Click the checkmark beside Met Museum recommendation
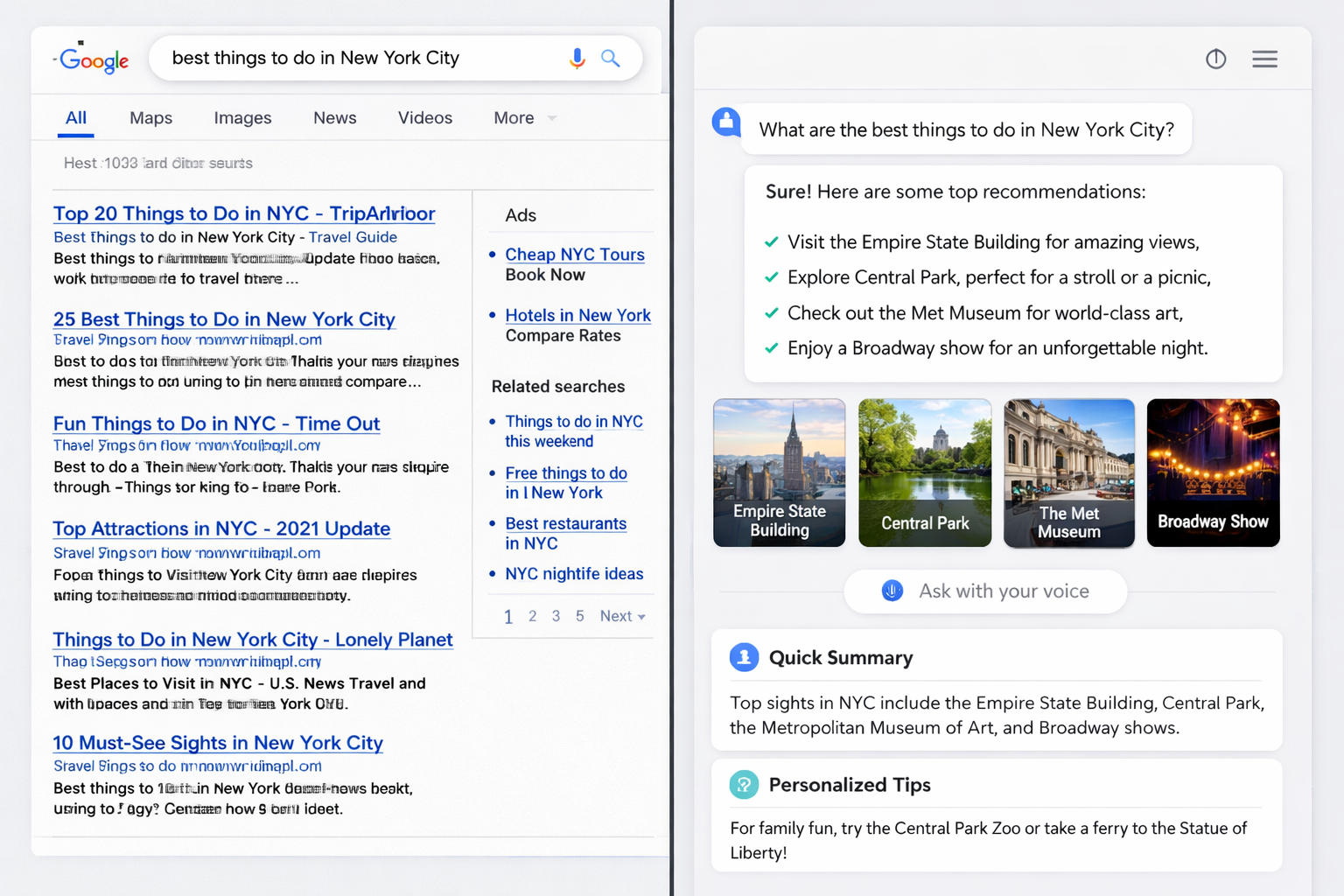 click(x=771, y=313)
